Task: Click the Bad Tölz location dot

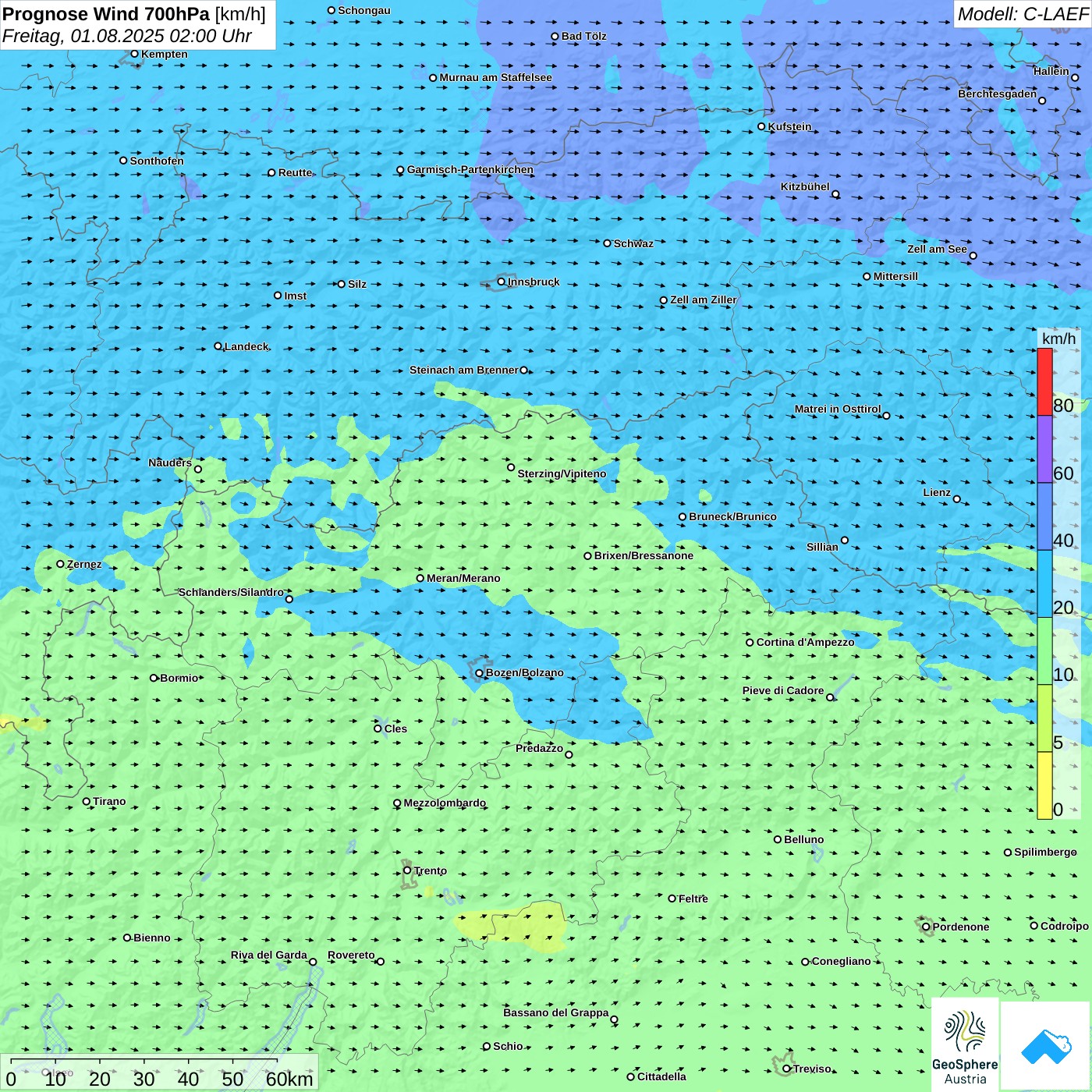Action: (x=555, y=36)
